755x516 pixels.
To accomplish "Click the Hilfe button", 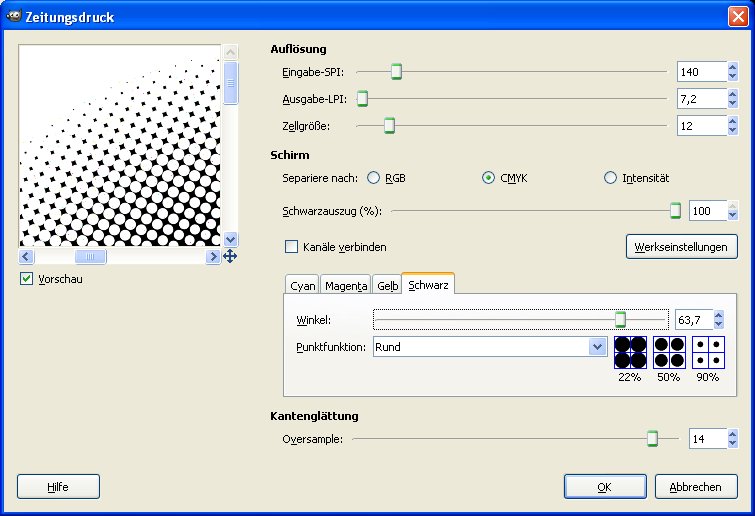I will (58, 487).
